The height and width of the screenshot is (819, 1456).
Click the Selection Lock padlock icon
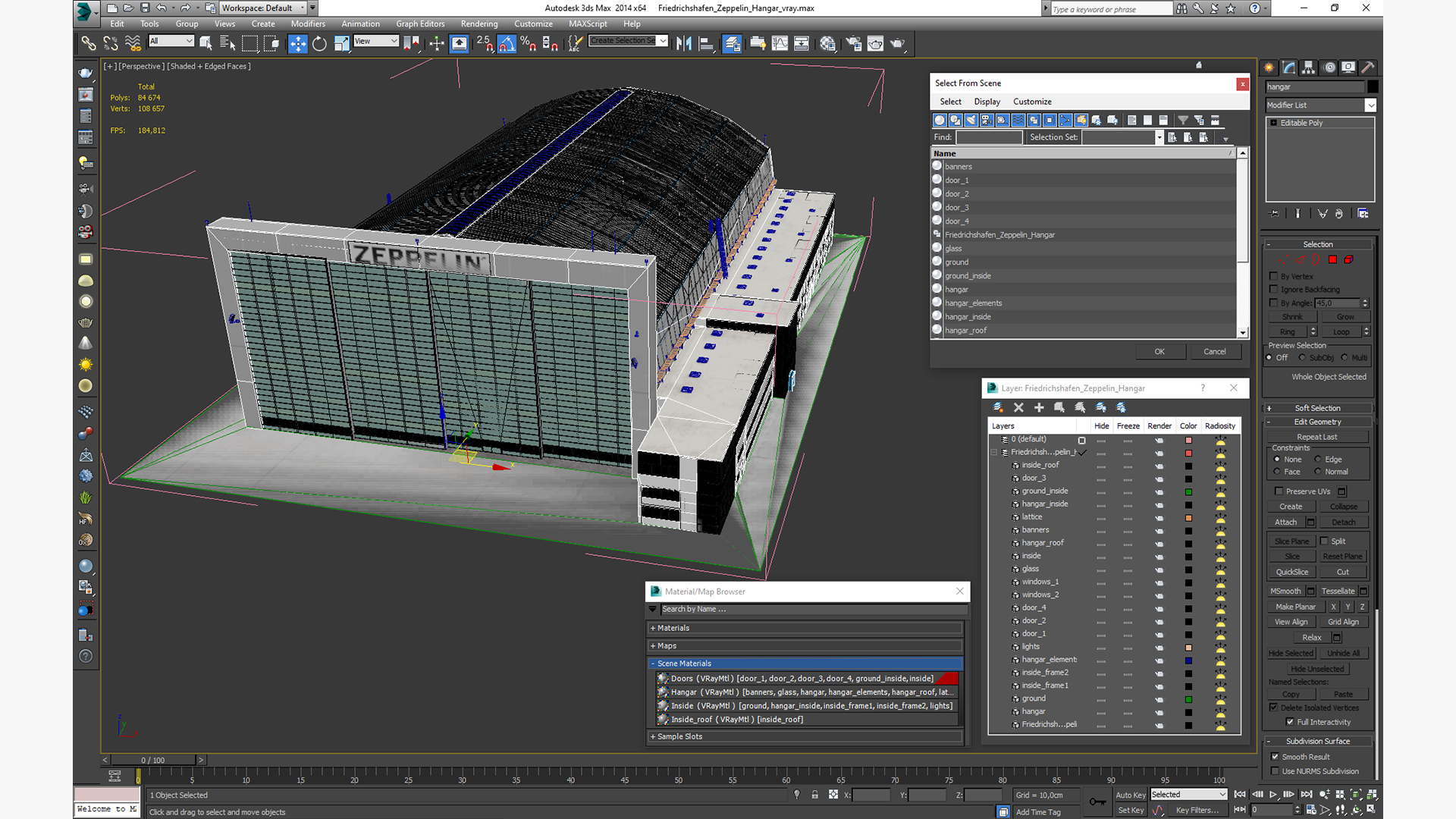coord(814,795)
